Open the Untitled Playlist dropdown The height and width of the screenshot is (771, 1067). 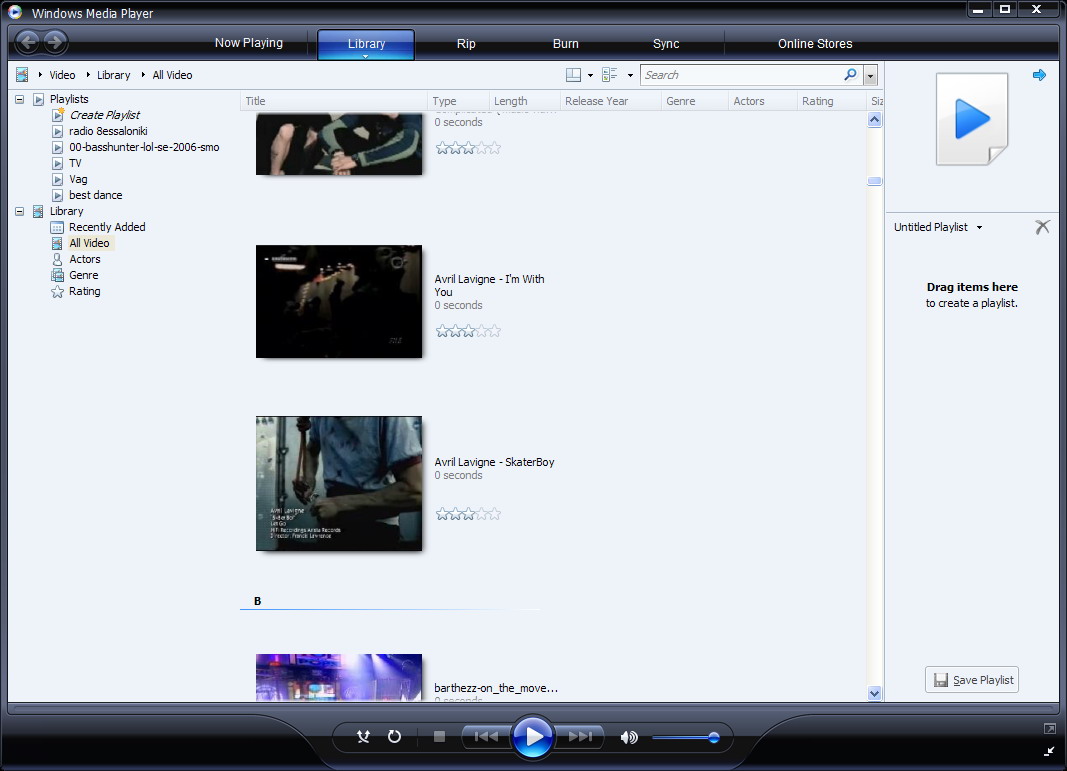979,227
